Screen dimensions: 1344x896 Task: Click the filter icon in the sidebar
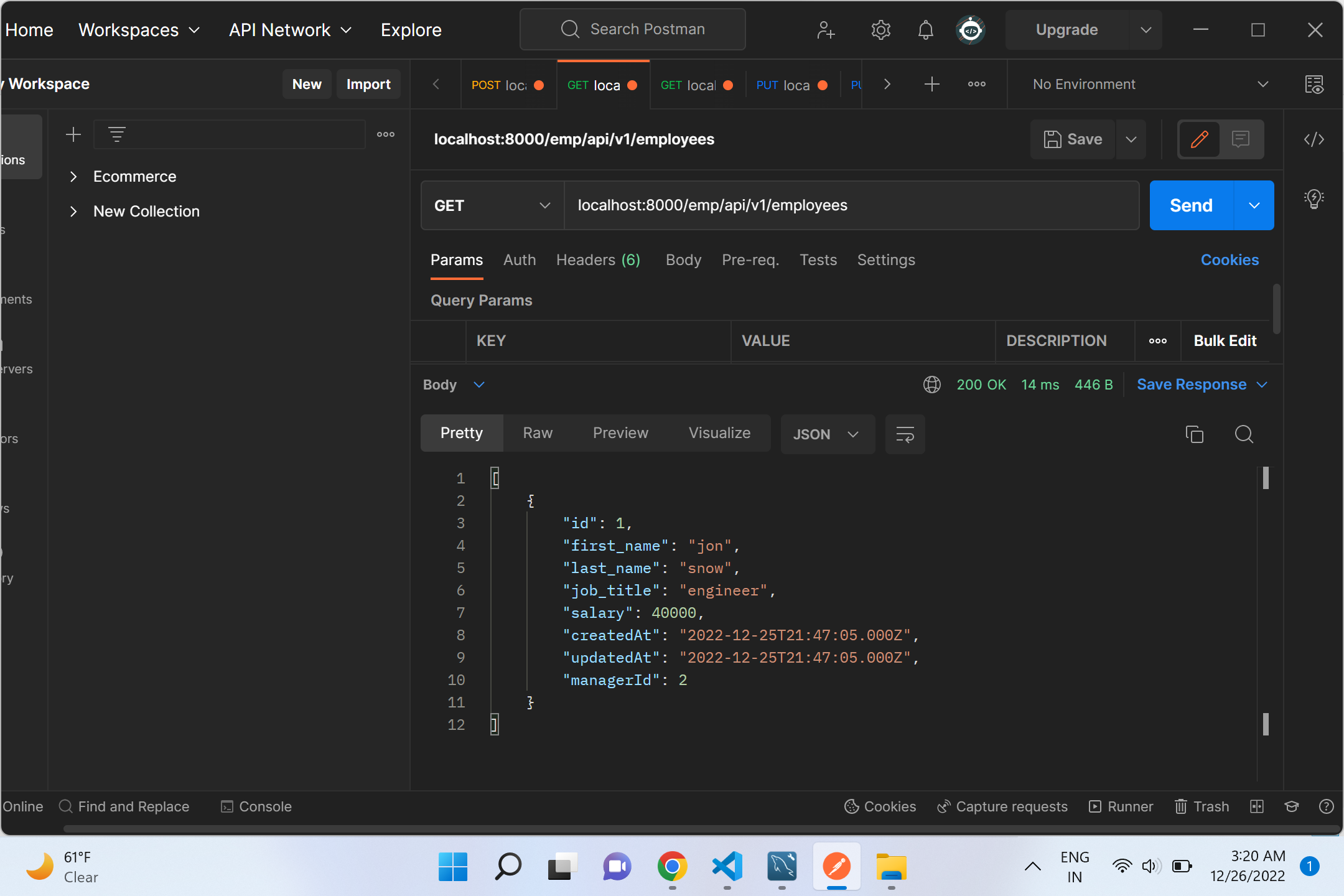point(117,134)
